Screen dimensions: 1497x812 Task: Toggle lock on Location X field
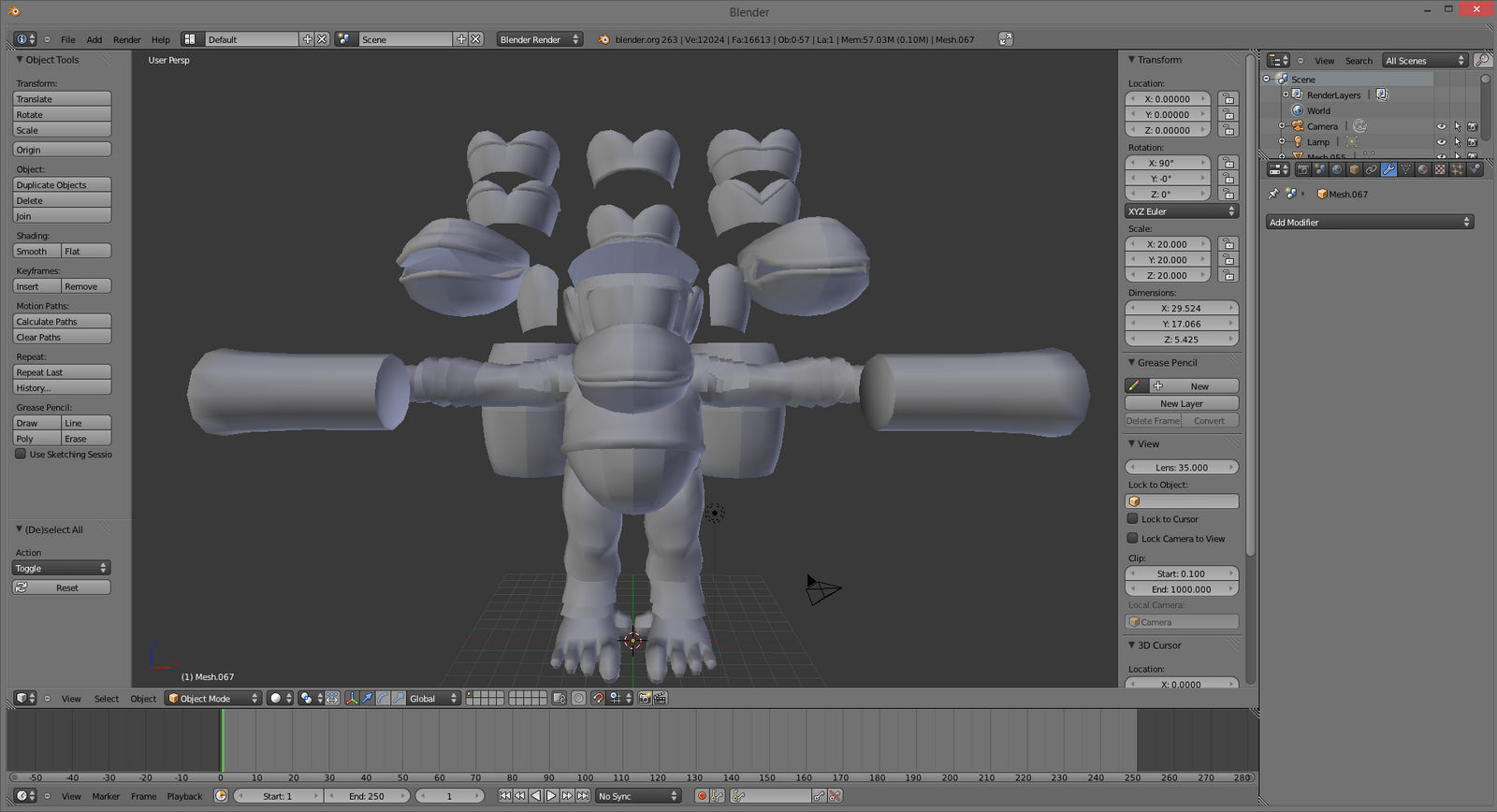pyautogui.click(x=1228, y=98)
